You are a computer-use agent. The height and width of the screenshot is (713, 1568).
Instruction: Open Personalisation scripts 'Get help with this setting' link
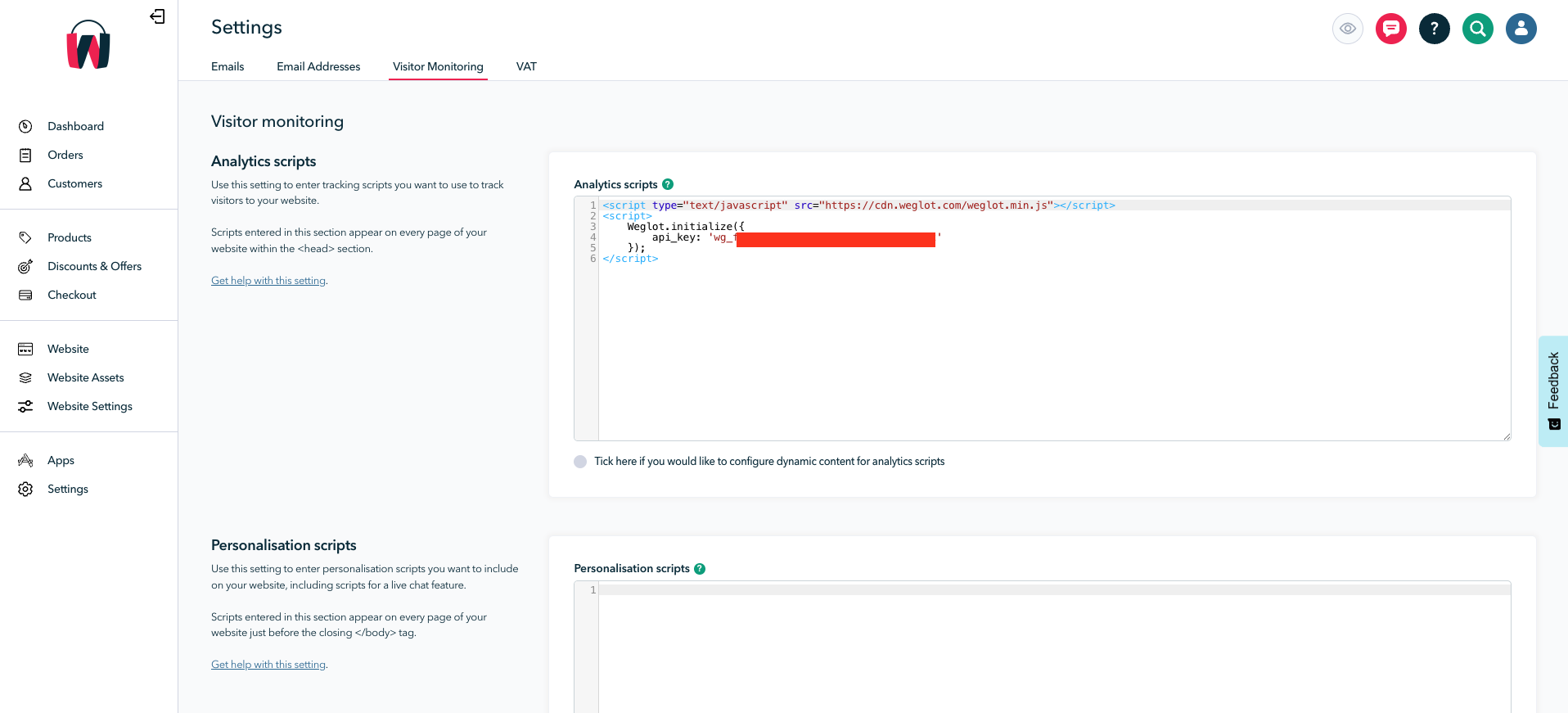point(268,665)
